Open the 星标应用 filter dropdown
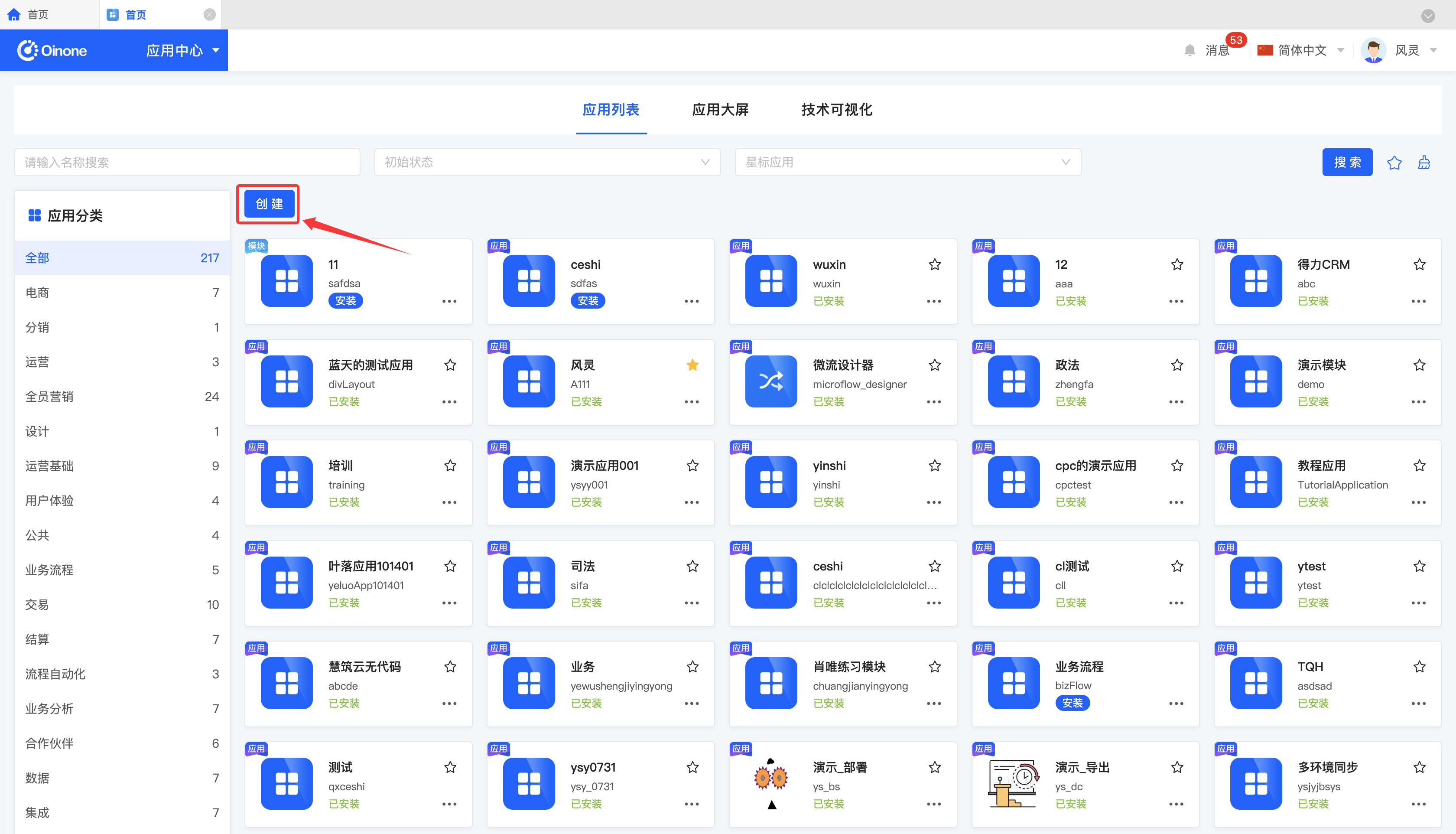 click(x=907, y=162)
